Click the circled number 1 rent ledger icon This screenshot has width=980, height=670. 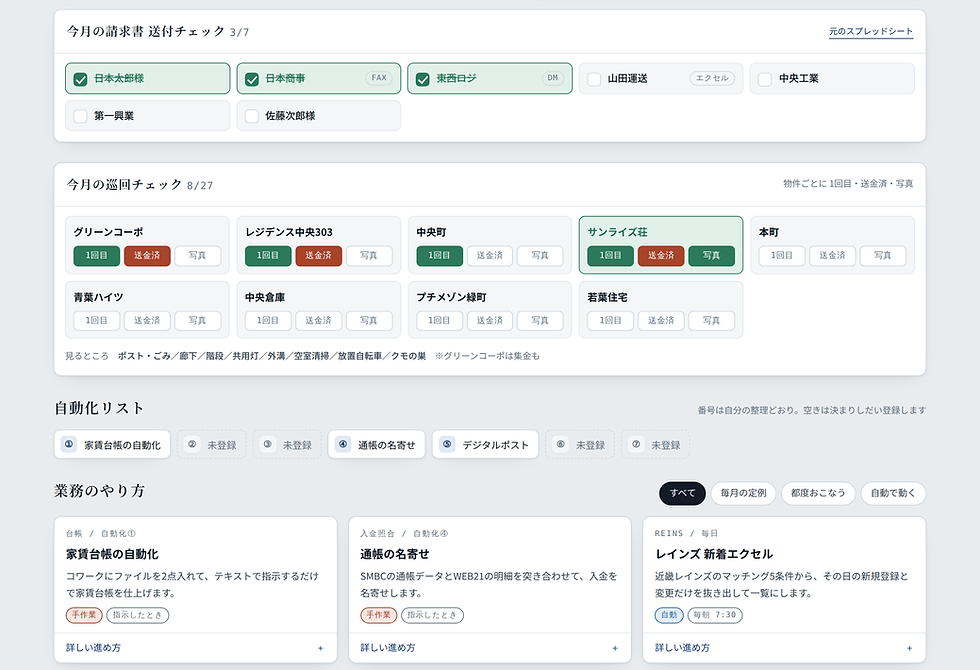pos(69,444)
